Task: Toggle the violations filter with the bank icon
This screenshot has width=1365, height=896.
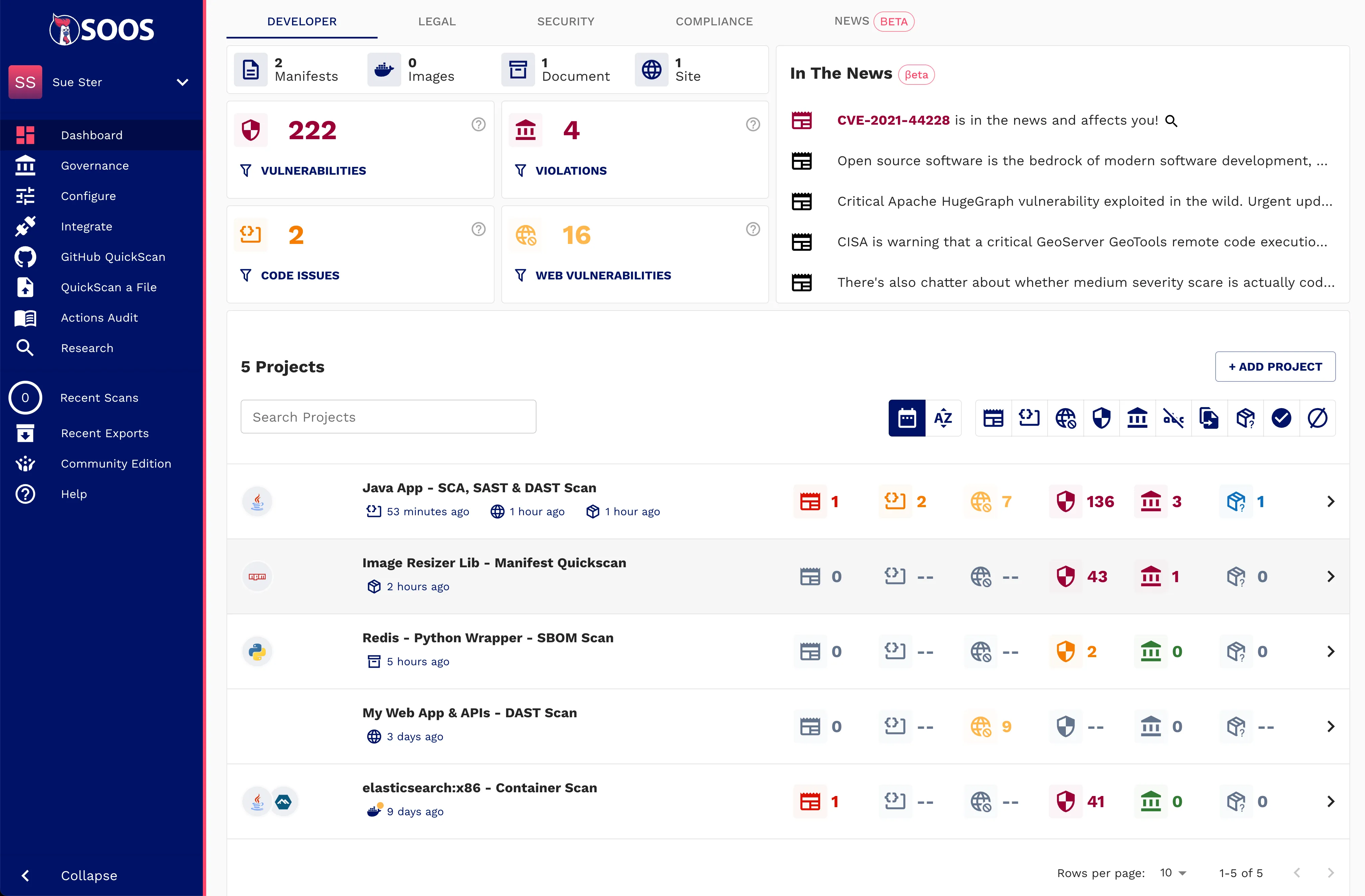Action: tap(1137, 418)
